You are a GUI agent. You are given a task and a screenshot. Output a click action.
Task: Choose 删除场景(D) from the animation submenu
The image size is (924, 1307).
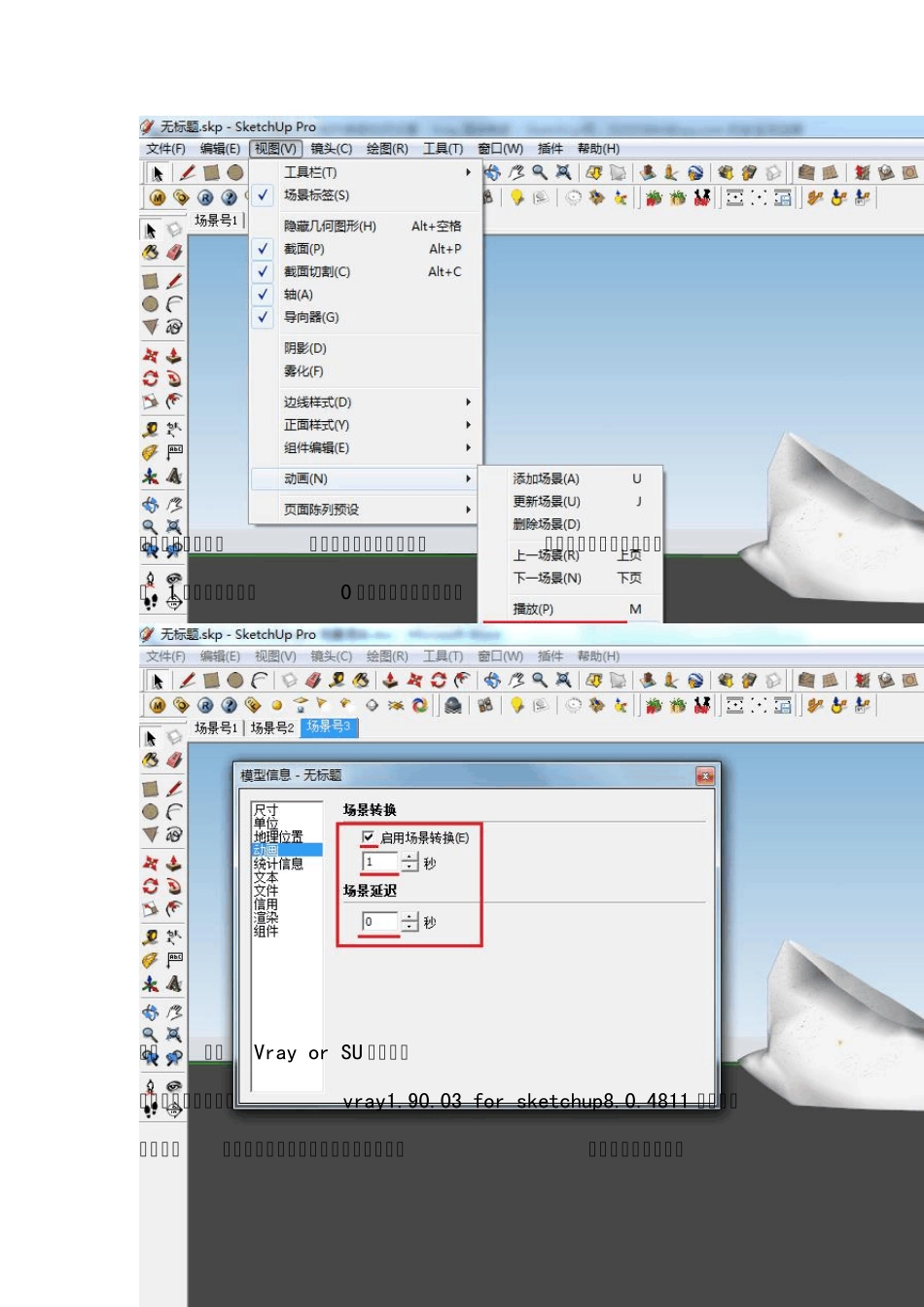(x=571, y=524)
